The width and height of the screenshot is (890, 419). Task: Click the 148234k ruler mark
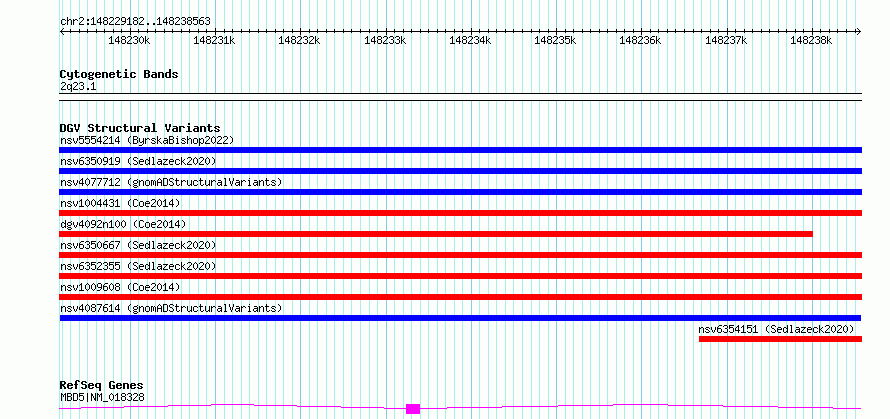click(x=470, y=40)
